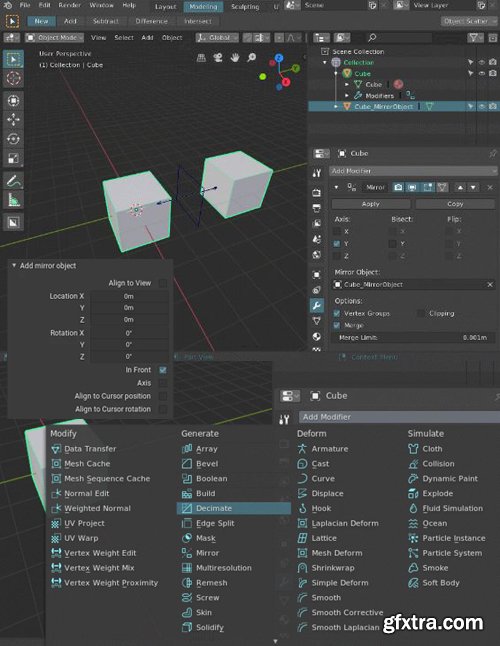Image resolution: width=500 pixels, height=646 pixels.
Task: Enable Align to View checkbox
Action: point(163,283)
